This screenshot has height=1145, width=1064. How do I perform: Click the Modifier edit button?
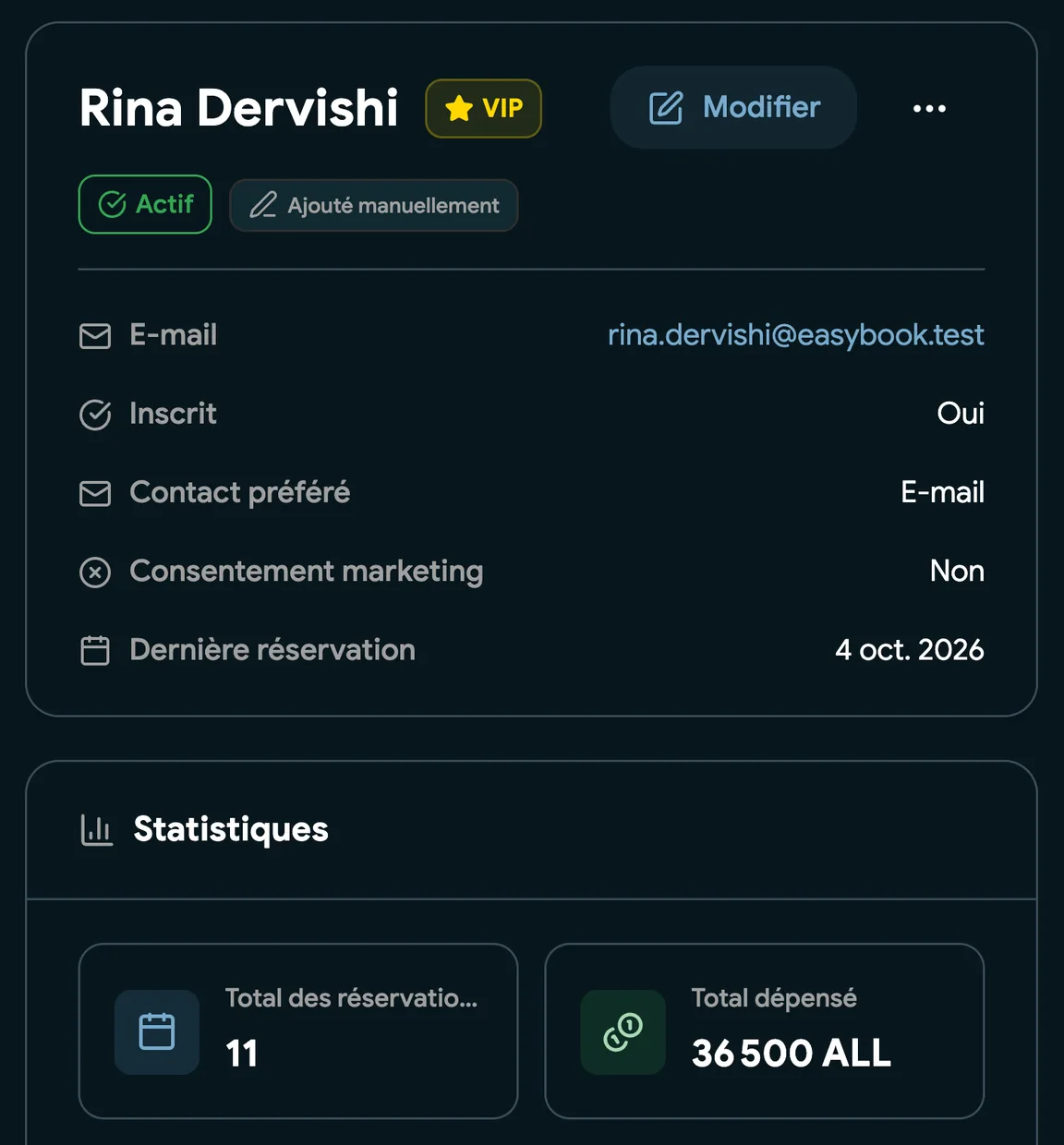point(733,107)
